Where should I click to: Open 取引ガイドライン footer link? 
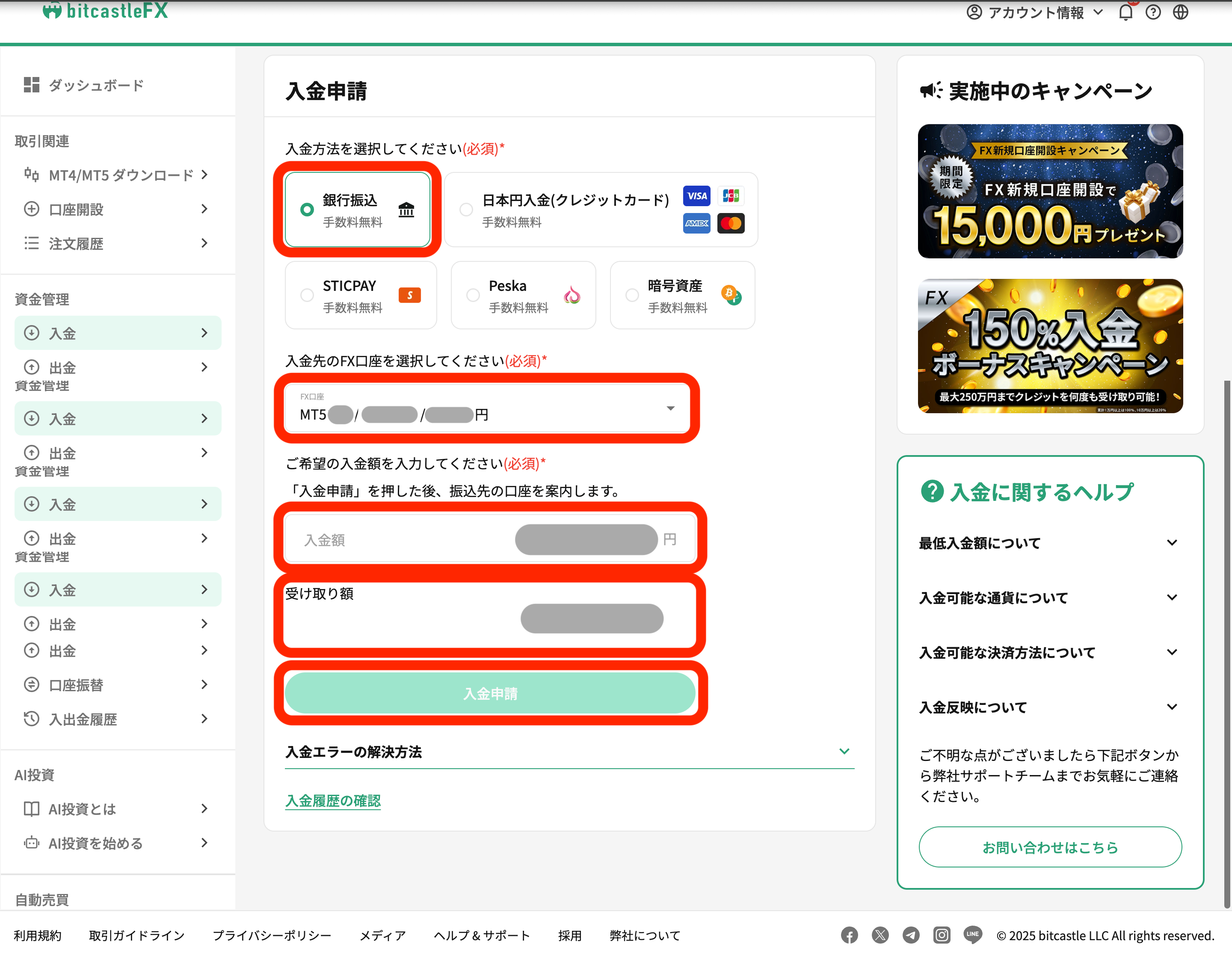pyautogui.click(x=137, y=935)
